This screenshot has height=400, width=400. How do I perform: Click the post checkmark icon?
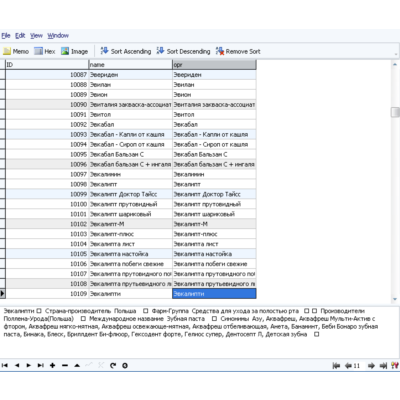tap(89, 365)
